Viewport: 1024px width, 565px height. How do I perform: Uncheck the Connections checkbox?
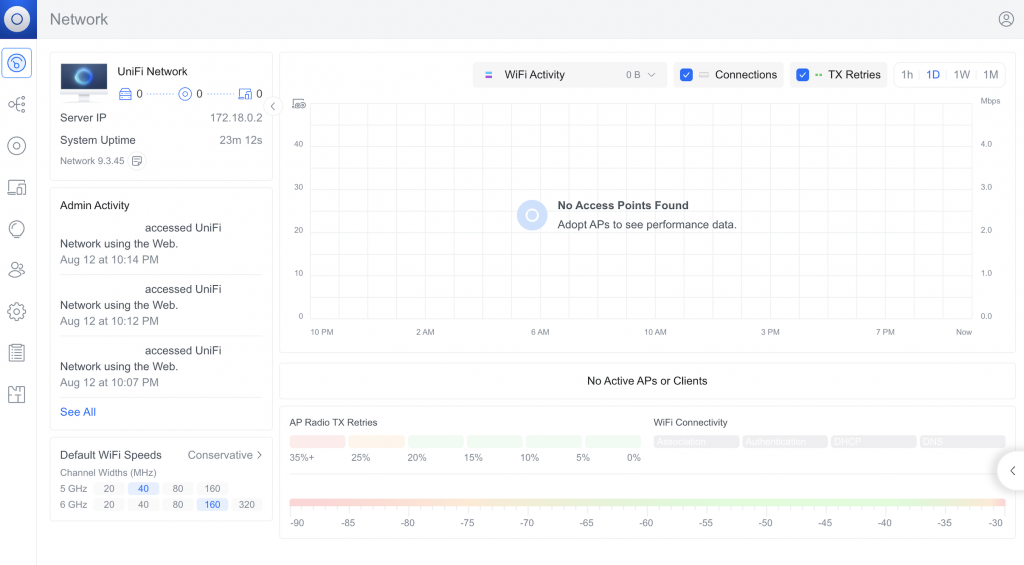686,75
